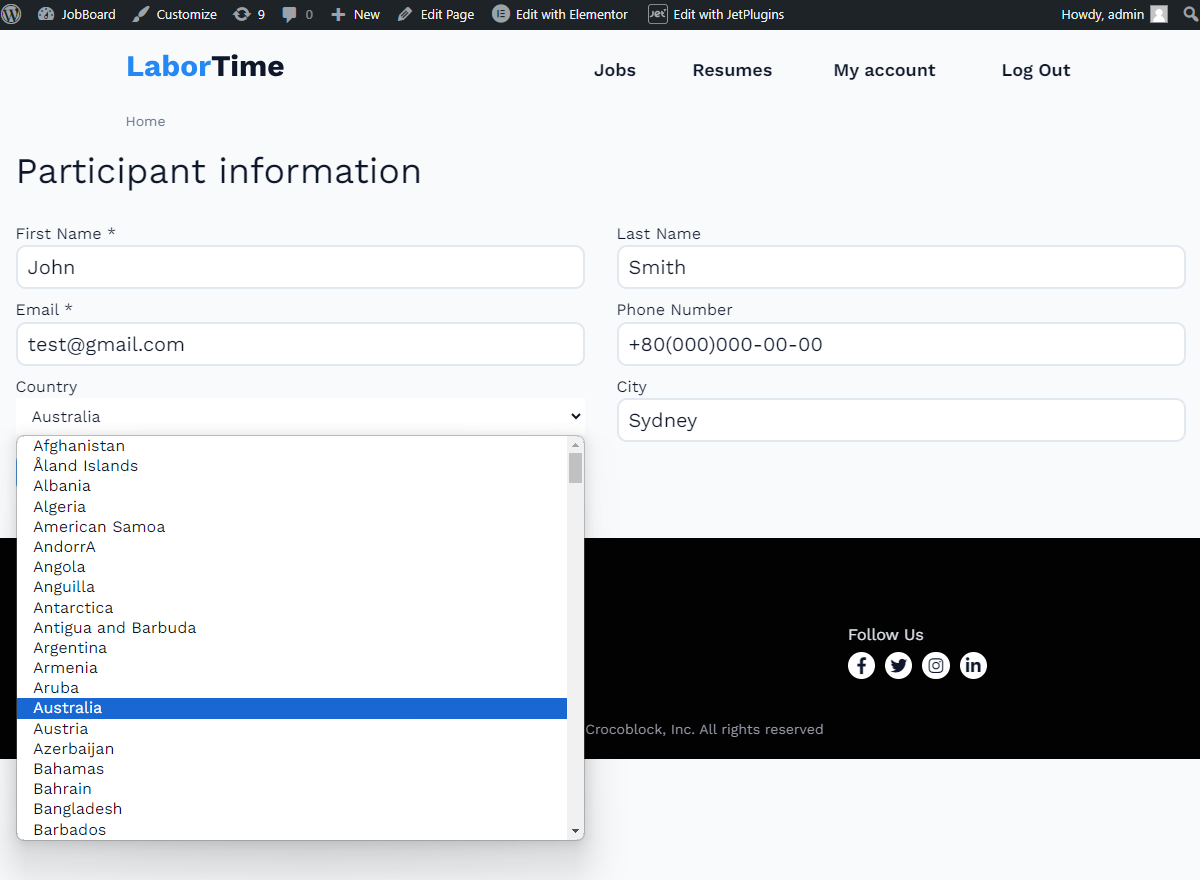Image resolution: width=1200 pixels, height=880 pixels.
Task: Click the Edit with JetPlugins icon
Action: click(x=657, y=14)
